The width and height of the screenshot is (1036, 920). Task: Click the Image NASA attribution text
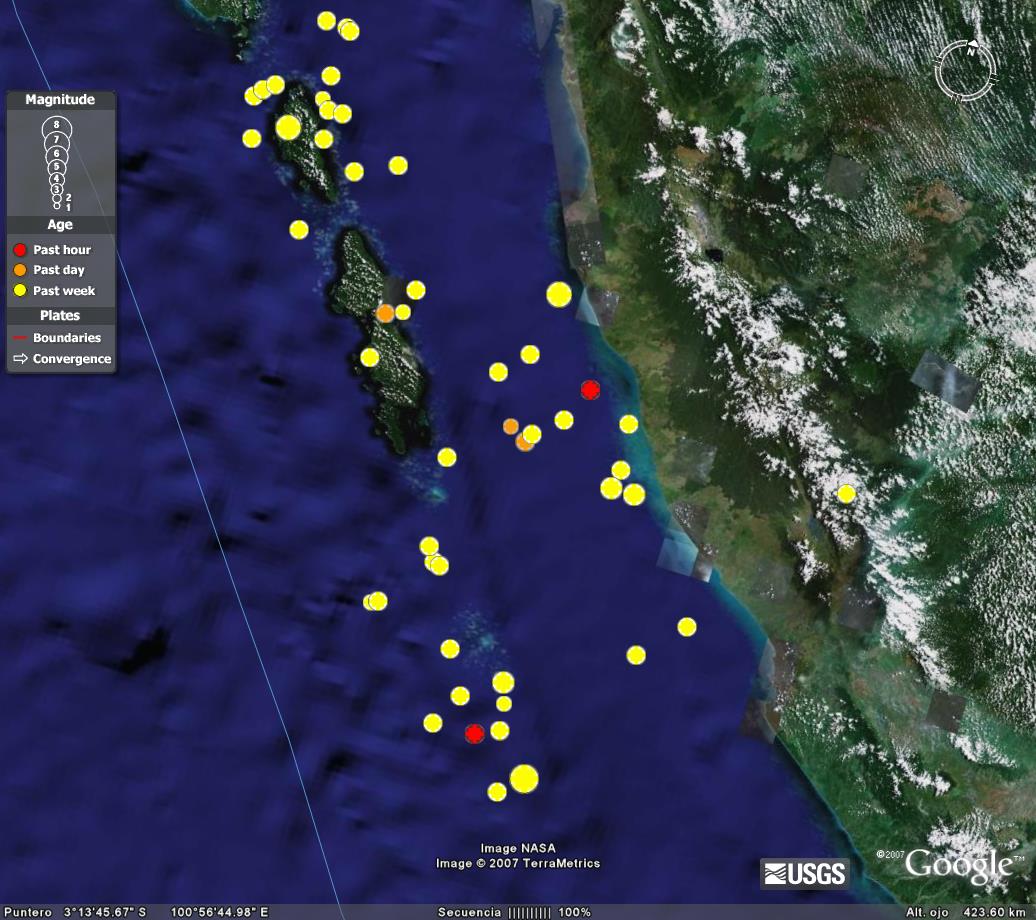[517, 848]
